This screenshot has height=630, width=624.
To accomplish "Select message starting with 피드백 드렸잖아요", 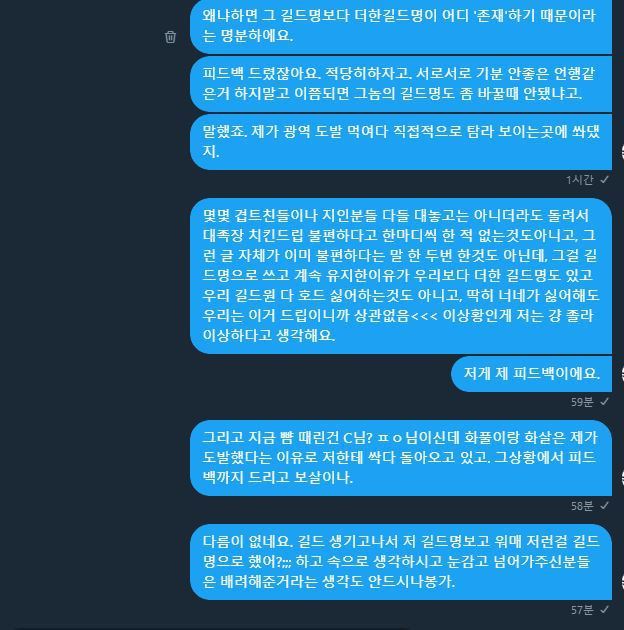I will (401, 84).
